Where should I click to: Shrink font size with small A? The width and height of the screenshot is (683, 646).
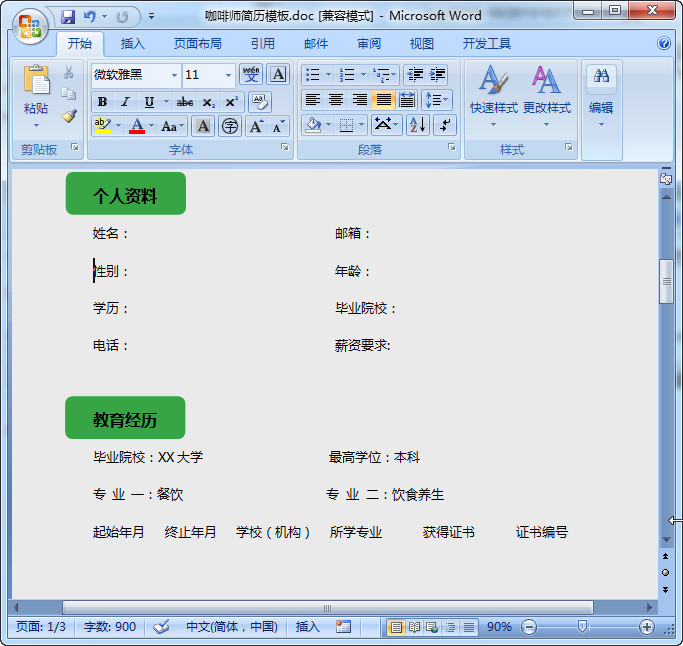tap(277, 126)
